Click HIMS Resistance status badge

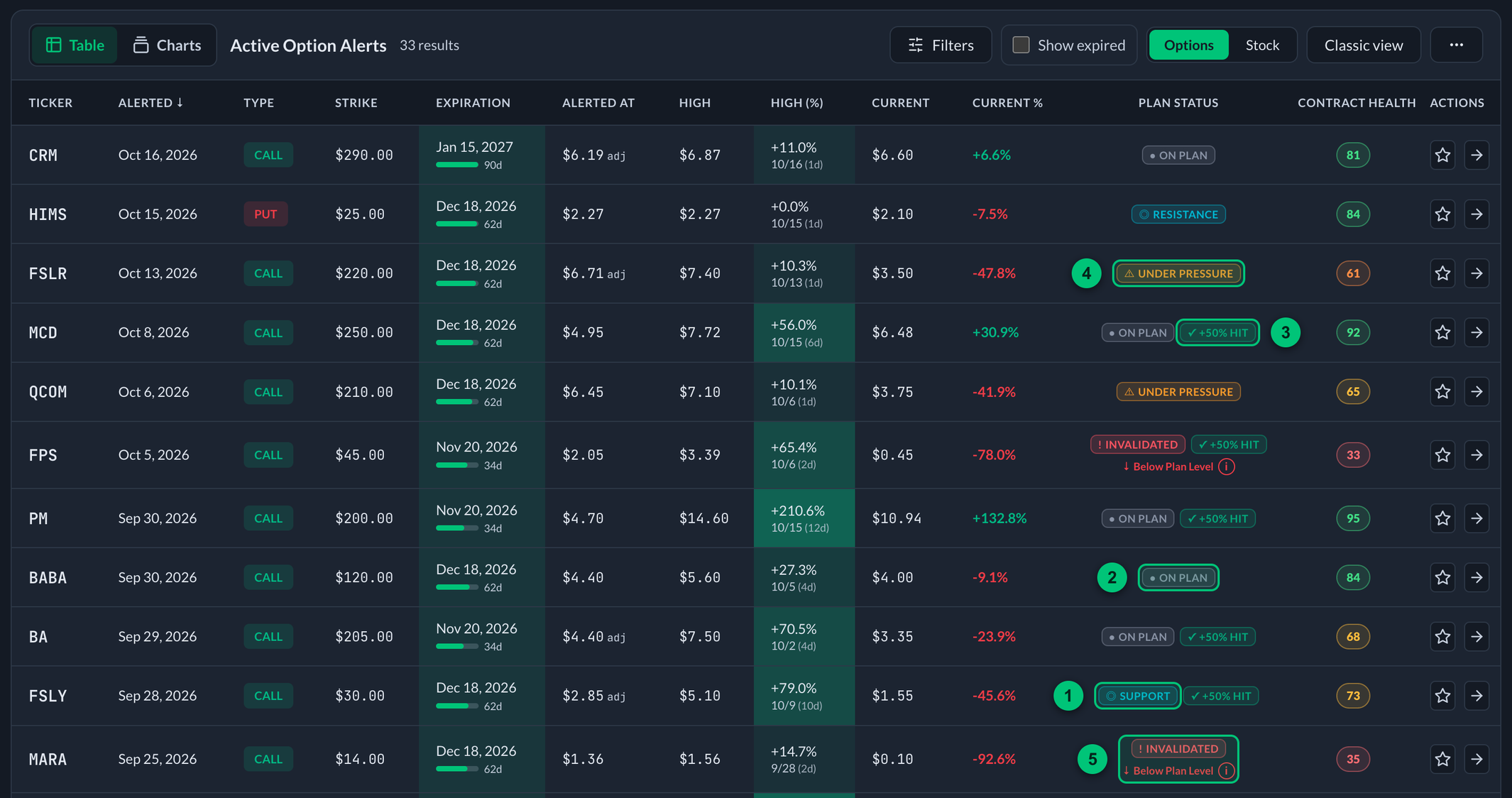[x=1178, y=214]
